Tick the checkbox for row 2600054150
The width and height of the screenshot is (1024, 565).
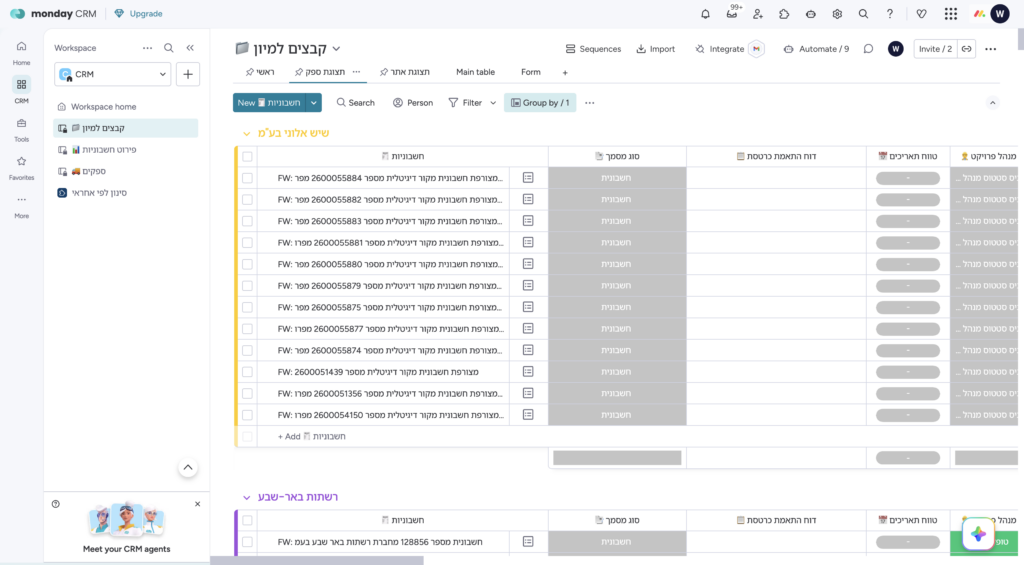(x=248, y=415)
